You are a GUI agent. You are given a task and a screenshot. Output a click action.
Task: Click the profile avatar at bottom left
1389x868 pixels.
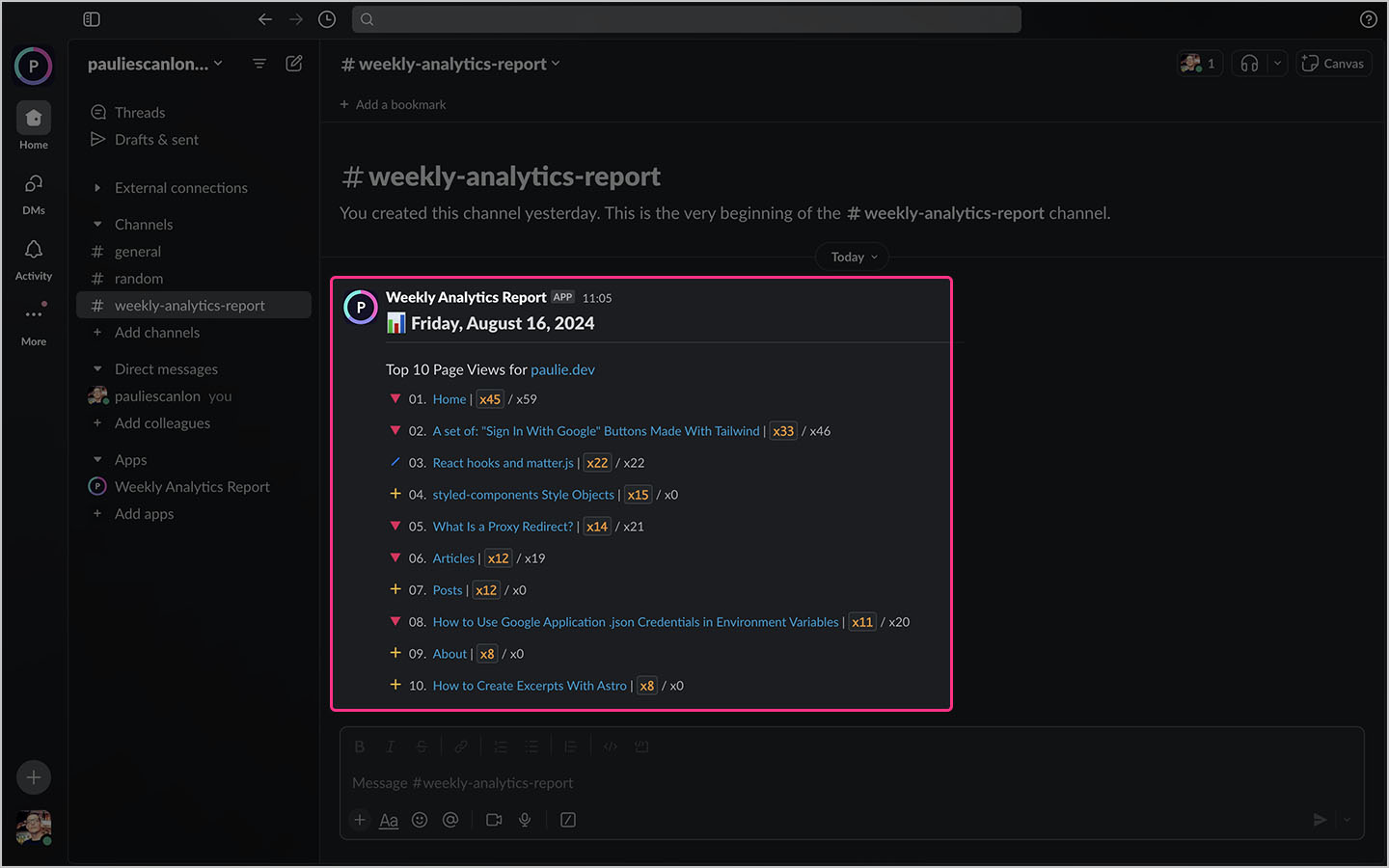[33, 827]
